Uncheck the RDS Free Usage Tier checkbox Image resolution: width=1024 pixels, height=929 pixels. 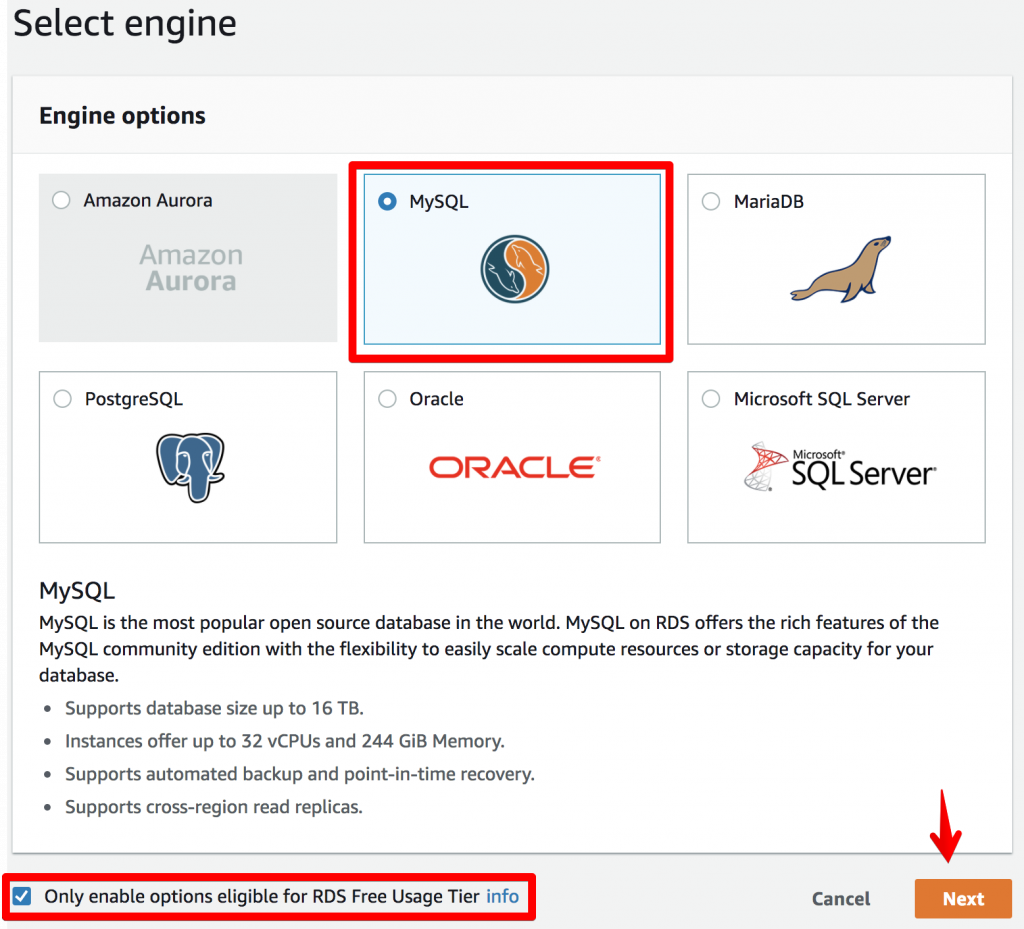point(22,896)
